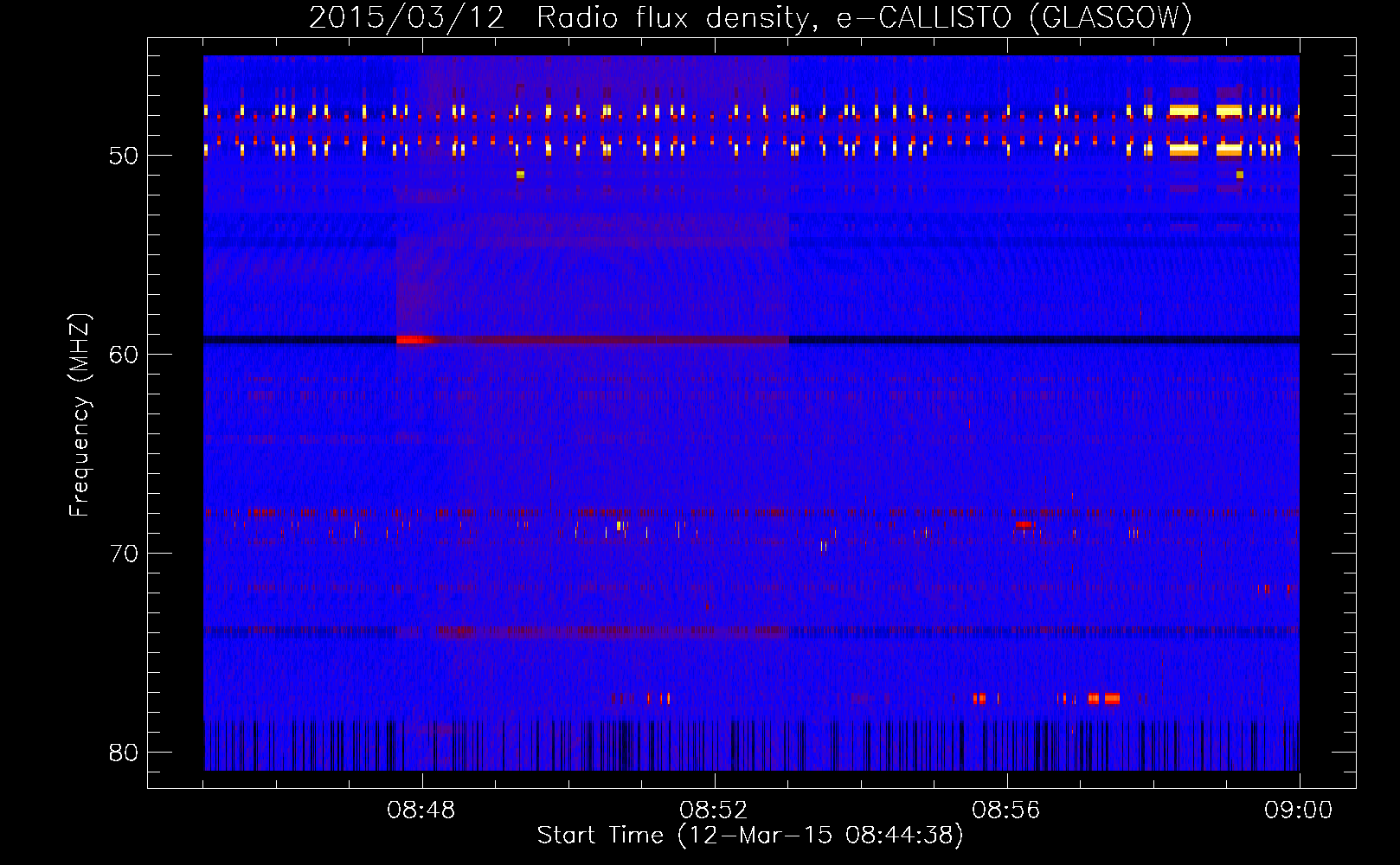The width and height of the screenshot is (1400, 865).
Task: Click the 09:00 time tick label
Action: [1299, 811]
